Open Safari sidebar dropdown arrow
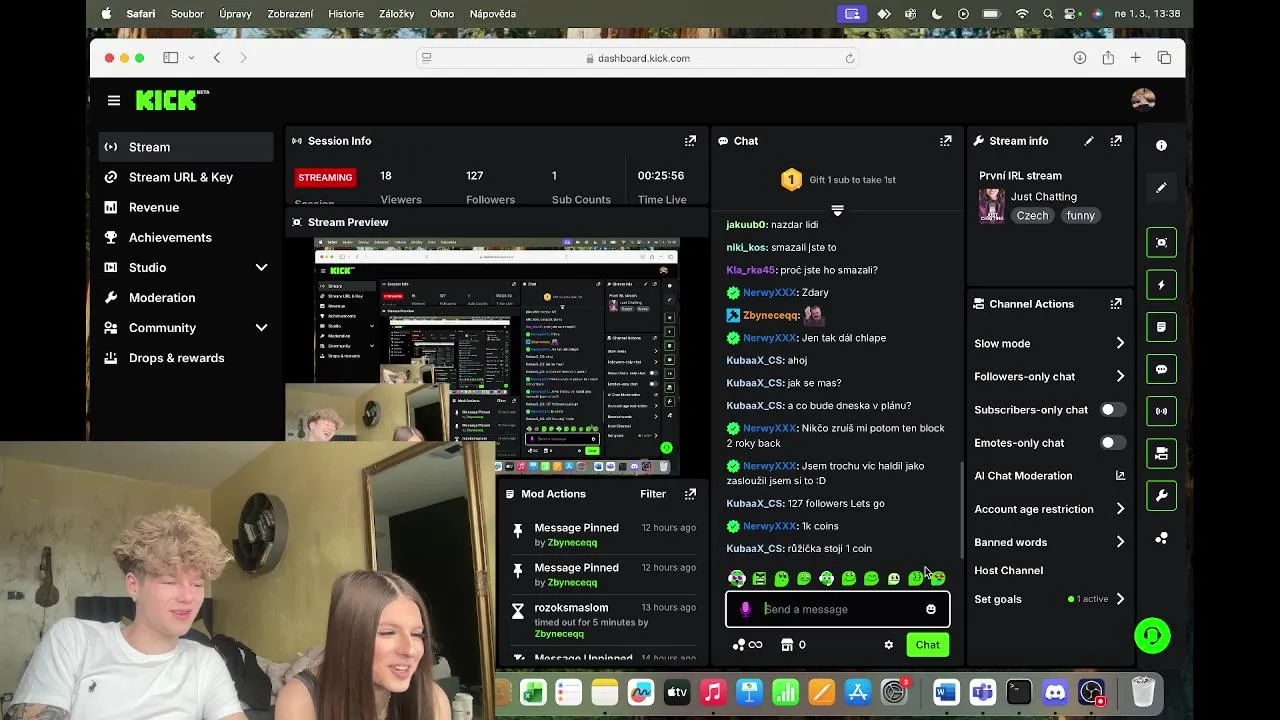Screen dimensions: 1280x720 [191, 58]
